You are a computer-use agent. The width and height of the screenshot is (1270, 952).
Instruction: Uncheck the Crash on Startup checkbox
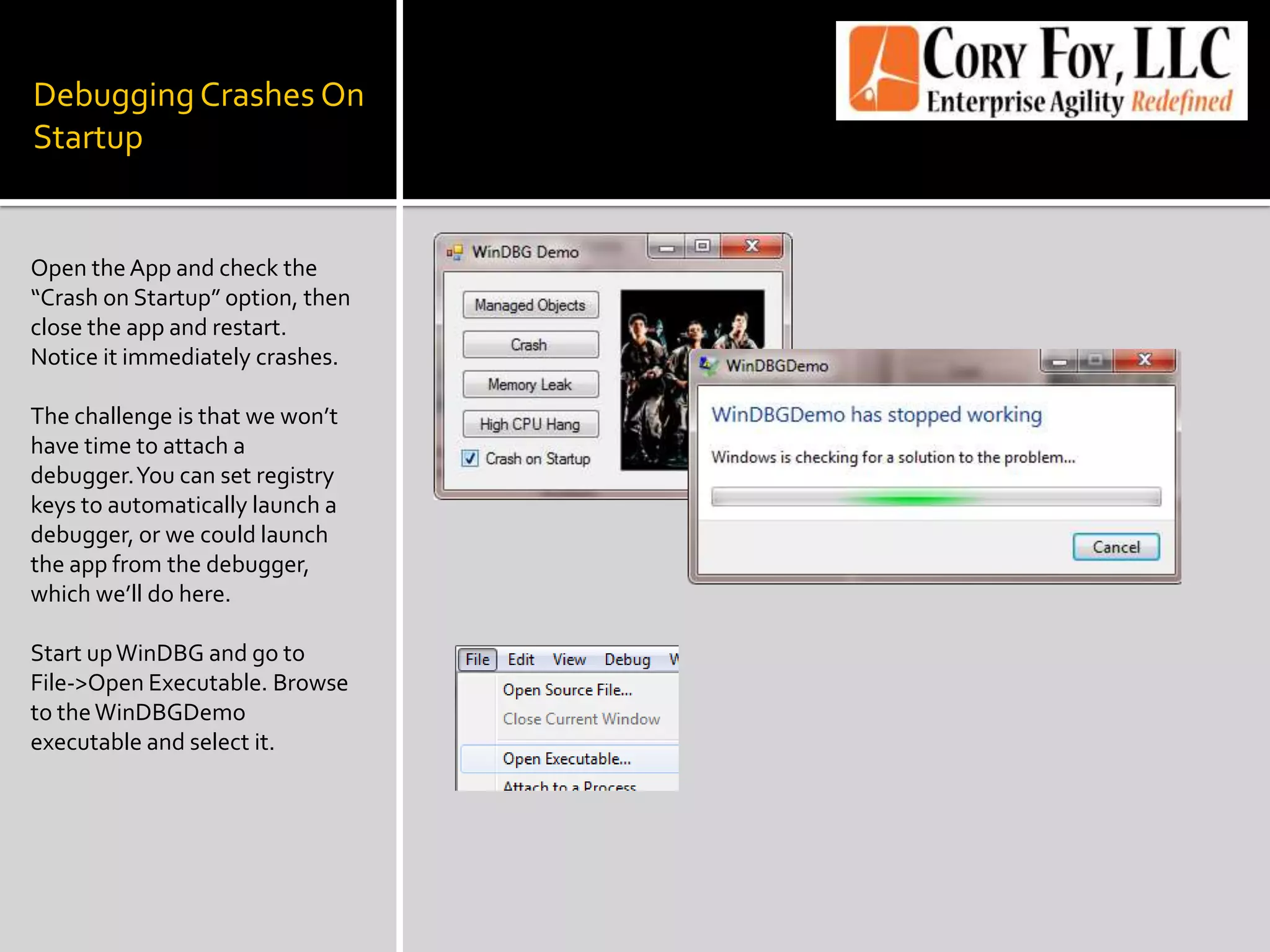470,459
